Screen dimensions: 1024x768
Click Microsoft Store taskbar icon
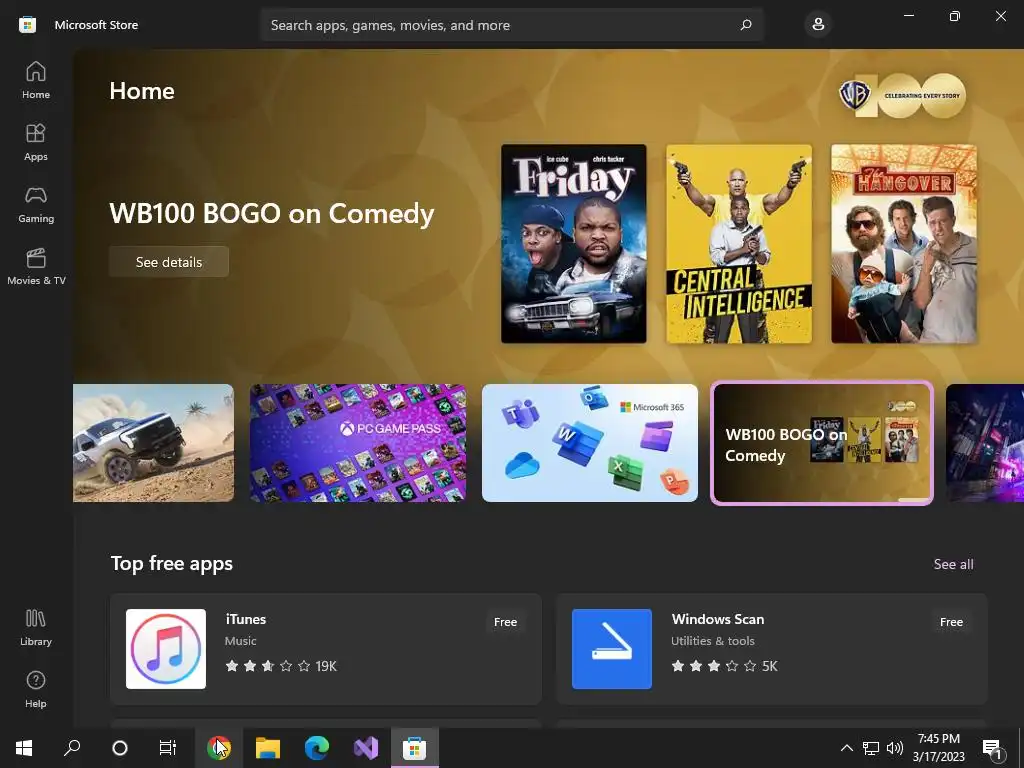point(415,748)
